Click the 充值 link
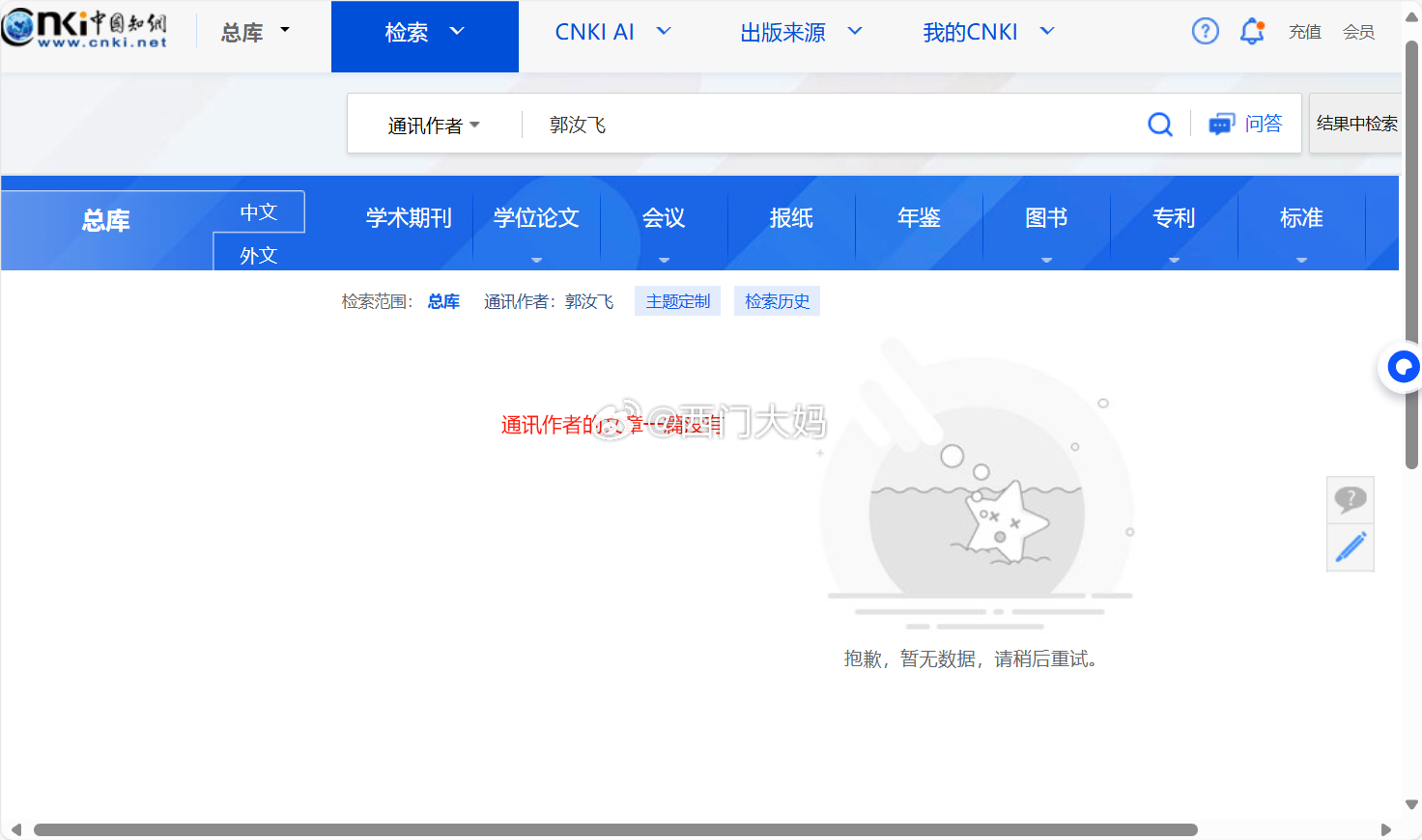Screen dimensions: 1422x840 [1304, 32]
